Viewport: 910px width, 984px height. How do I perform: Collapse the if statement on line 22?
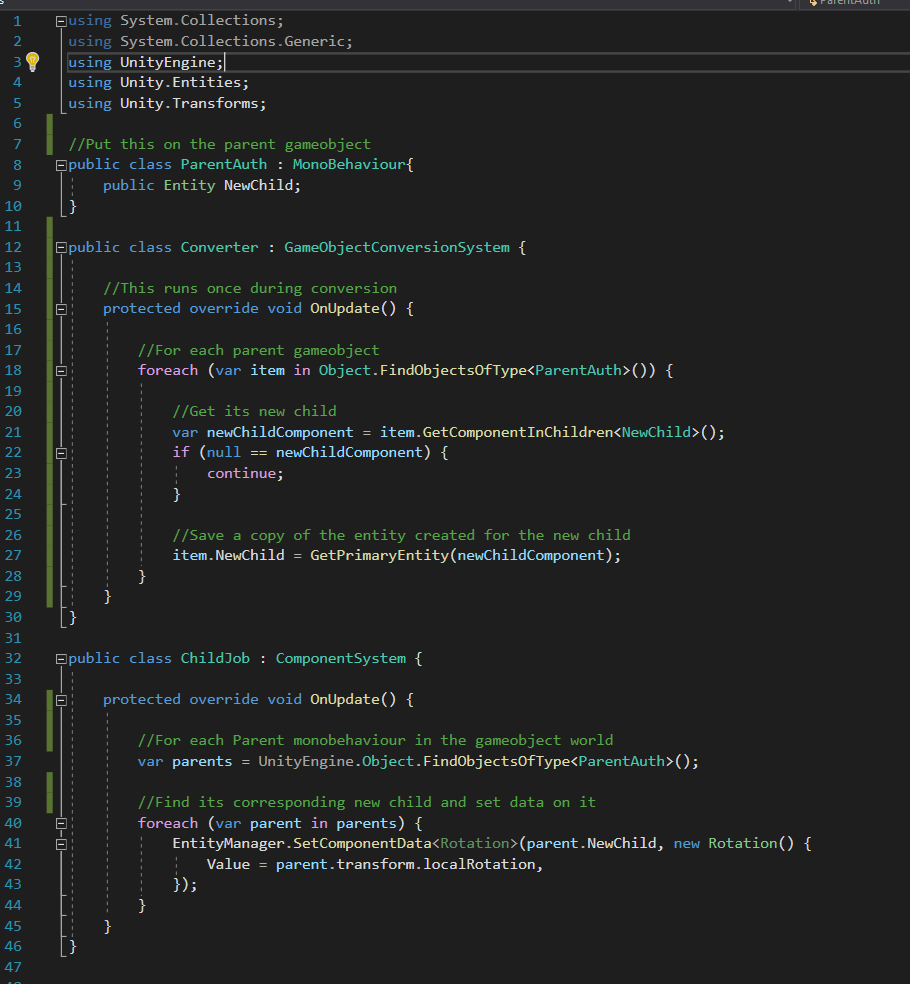[59, 452]
